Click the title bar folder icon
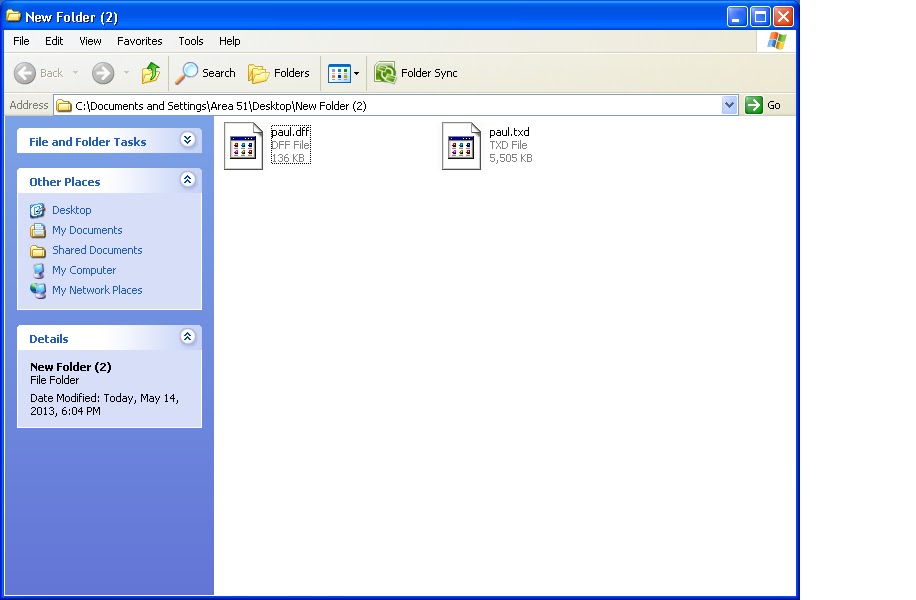This screenshot has height=600, width=916. coord(13,16)
